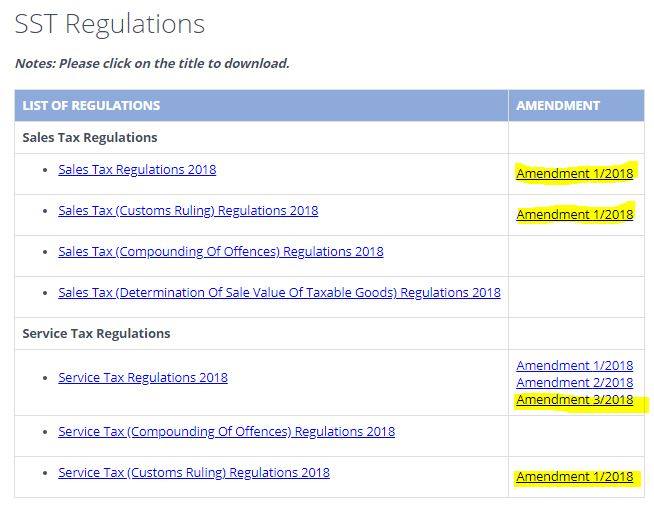Select the Service Tax Regulations section heading
This screenshot has height=505, width=654.
point(96,334)
